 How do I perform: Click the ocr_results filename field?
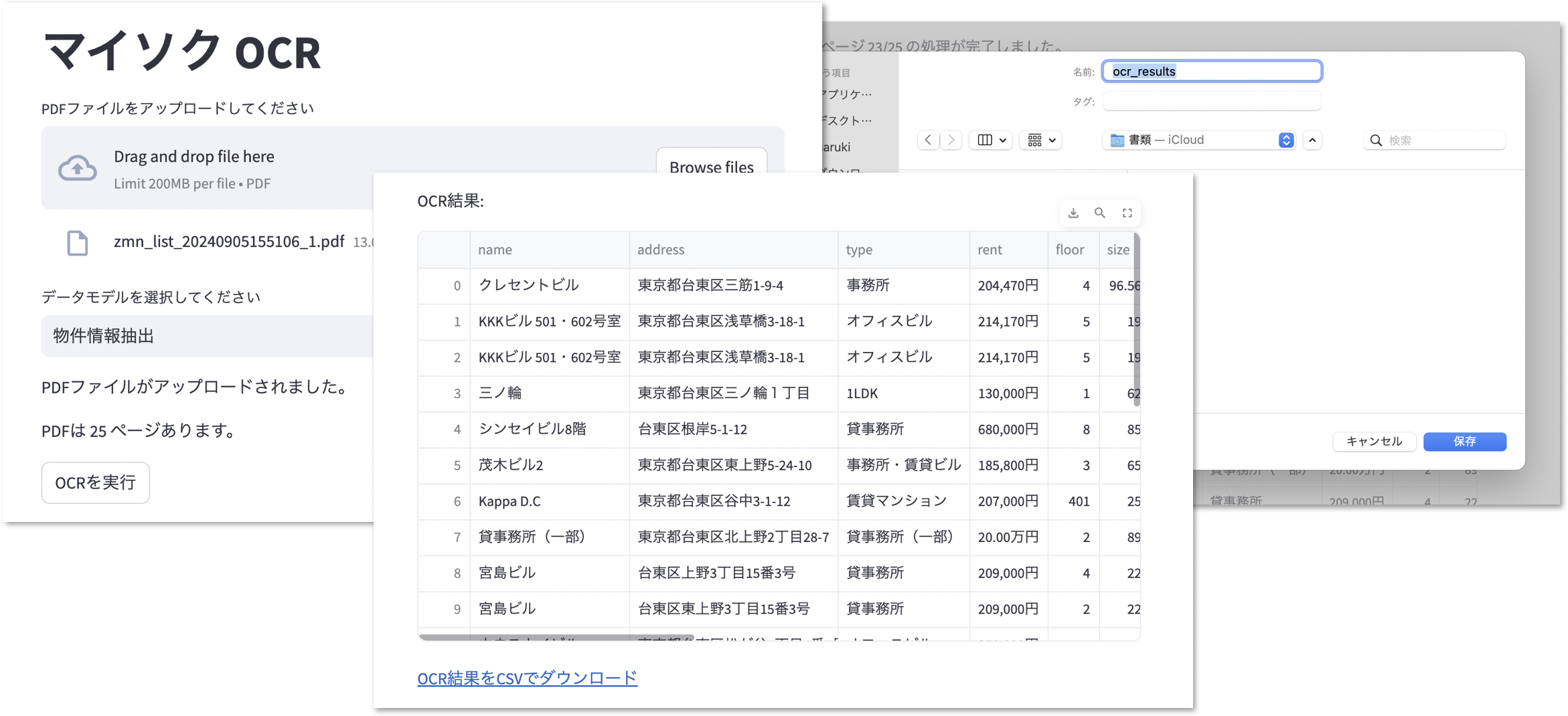coord(1212,72)
